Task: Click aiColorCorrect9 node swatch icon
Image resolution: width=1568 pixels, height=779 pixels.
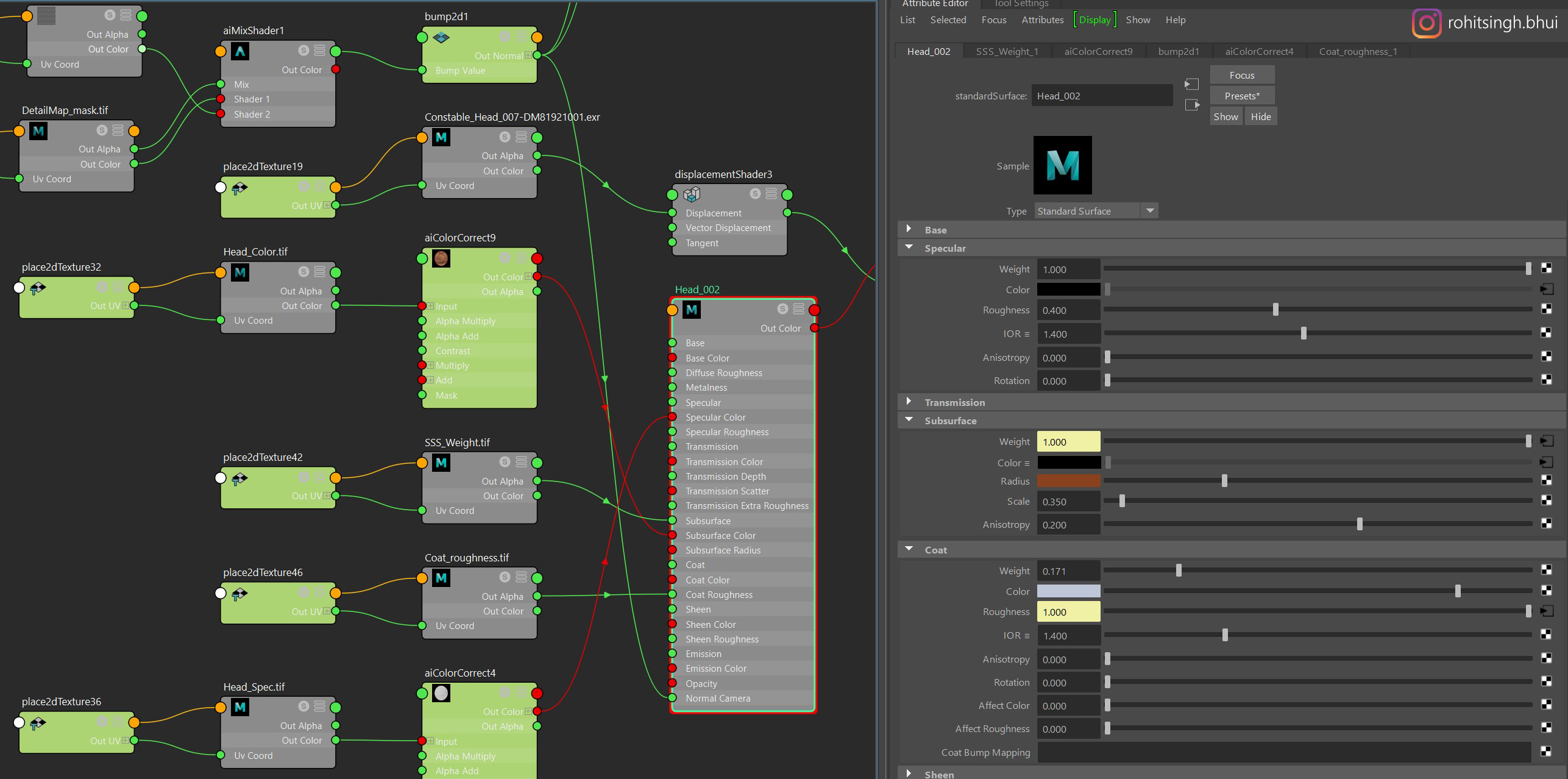Action: pos(441,258)
